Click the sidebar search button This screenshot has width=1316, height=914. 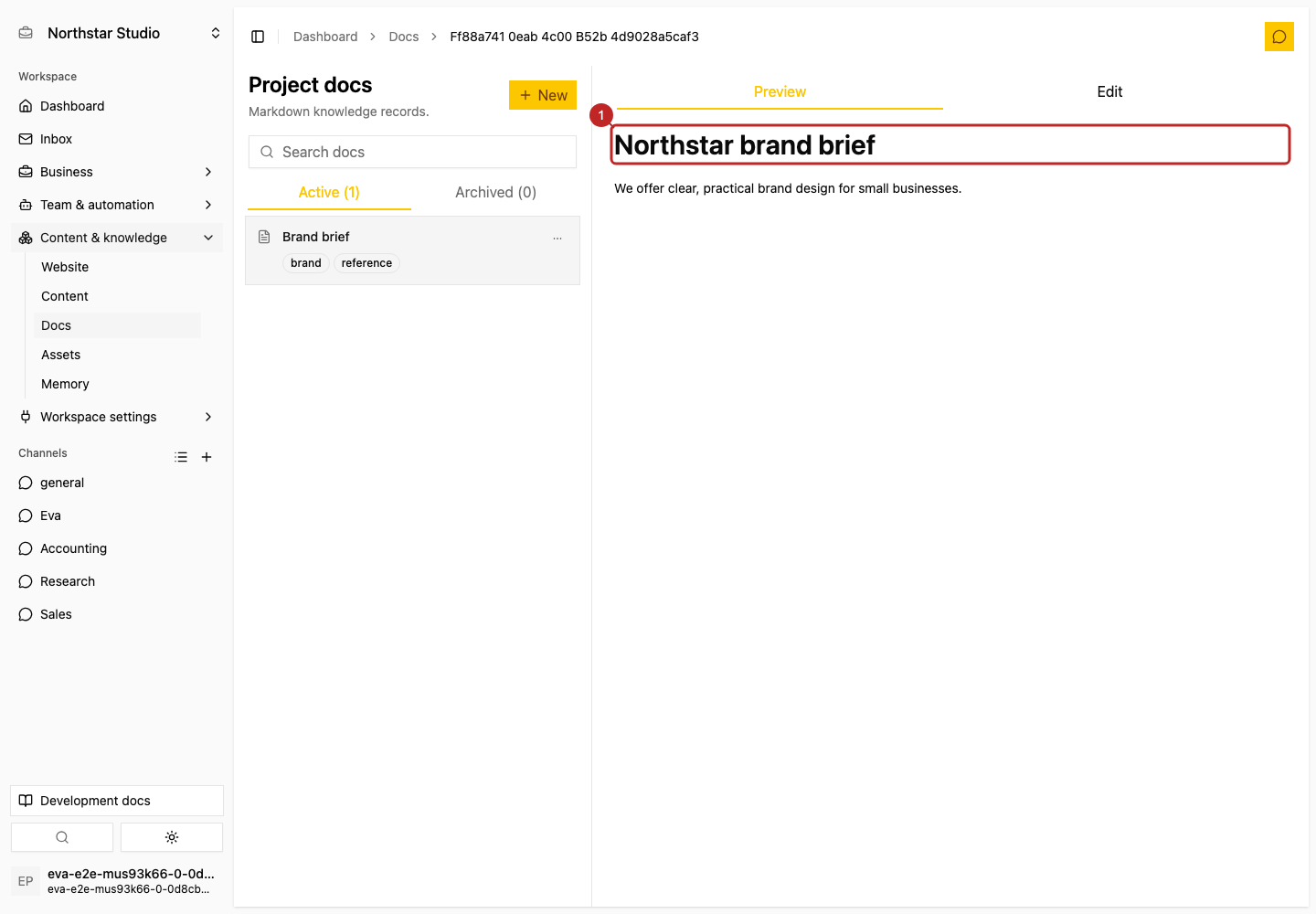[x=62, y=837]
